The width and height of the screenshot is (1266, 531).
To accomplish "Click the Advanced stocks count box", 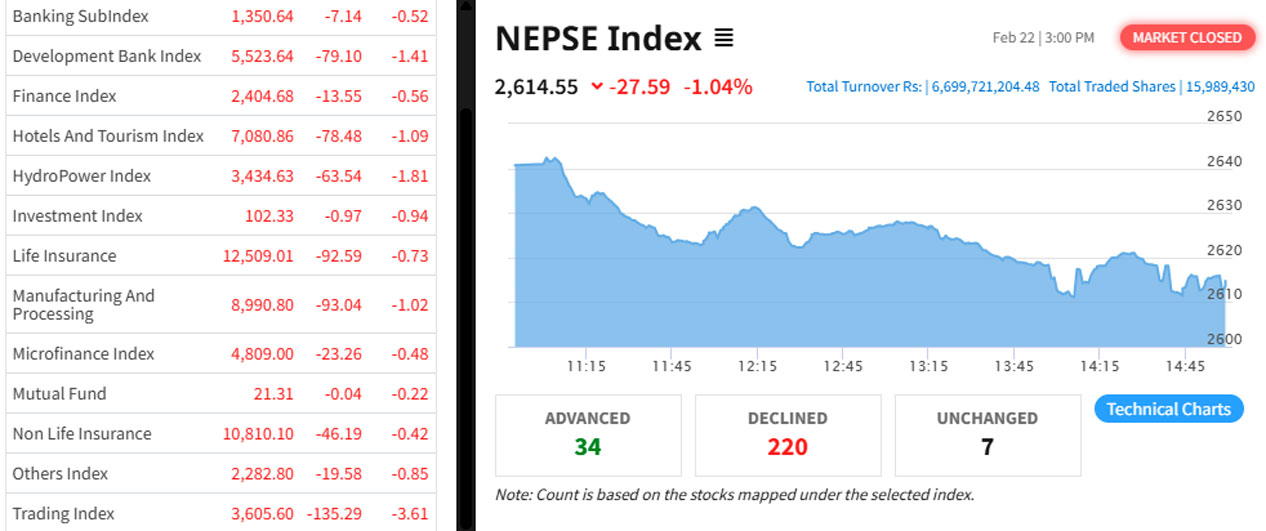I will coord(588,435).
